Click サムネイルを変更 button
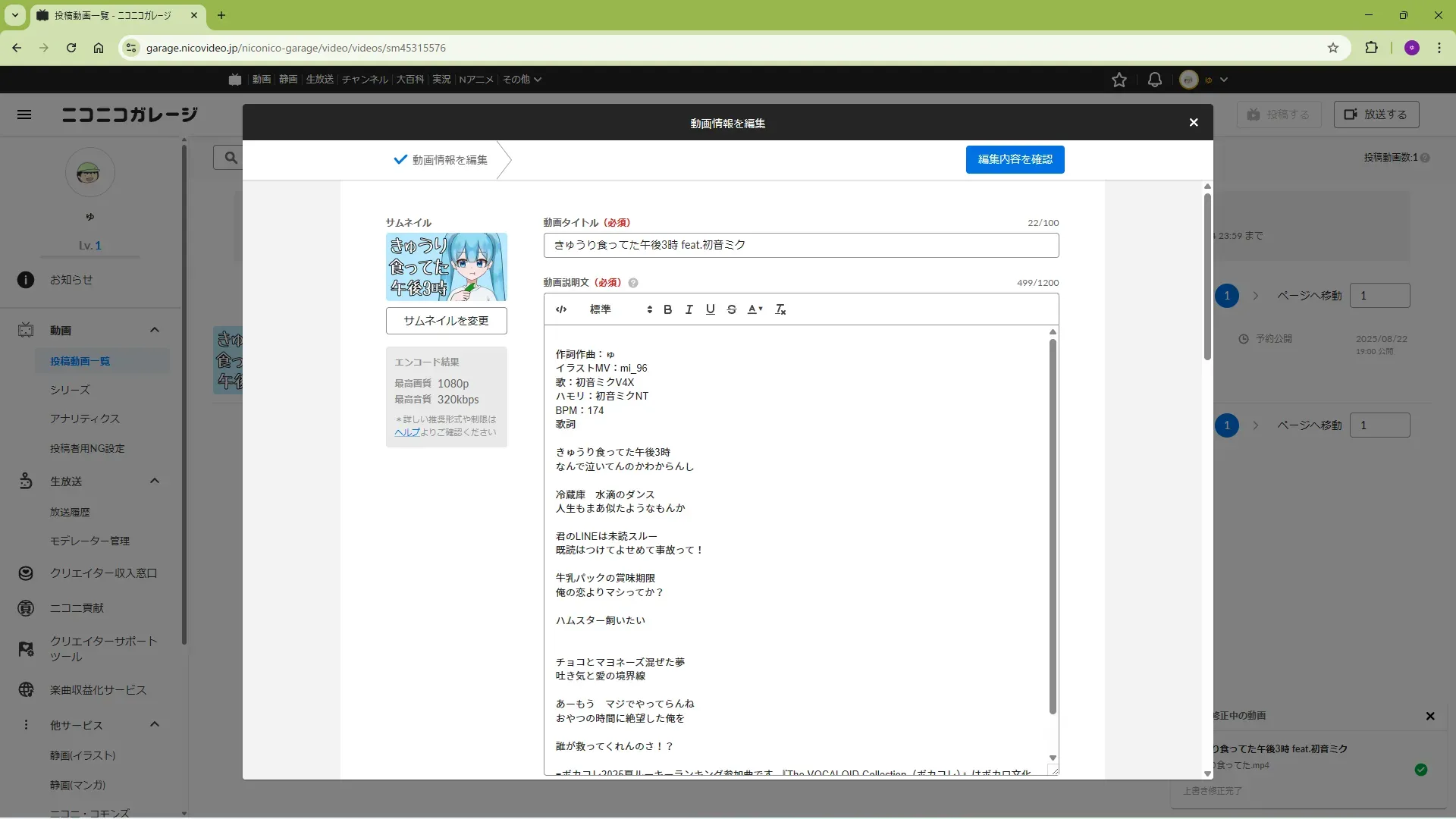The height and width of the screenshot is (819, 1456). tap(446, 321)
